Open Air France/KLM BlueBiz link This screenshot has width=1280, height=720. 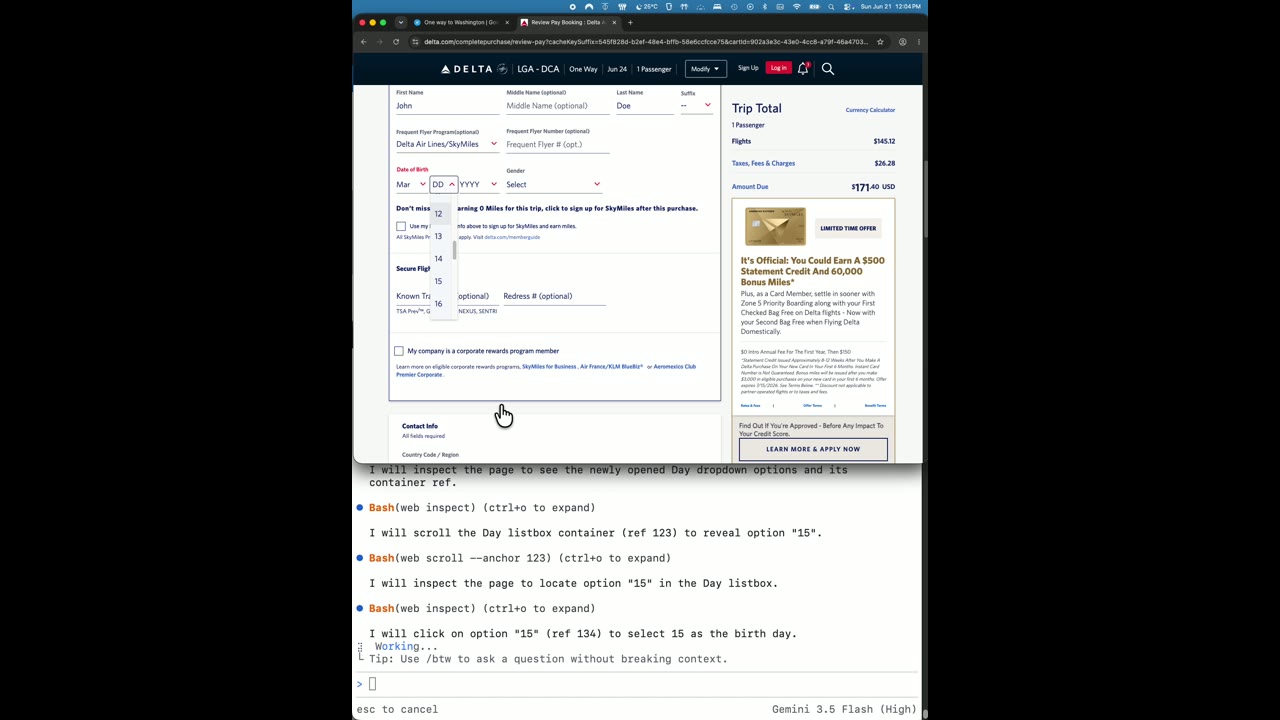tap(611, 367)
